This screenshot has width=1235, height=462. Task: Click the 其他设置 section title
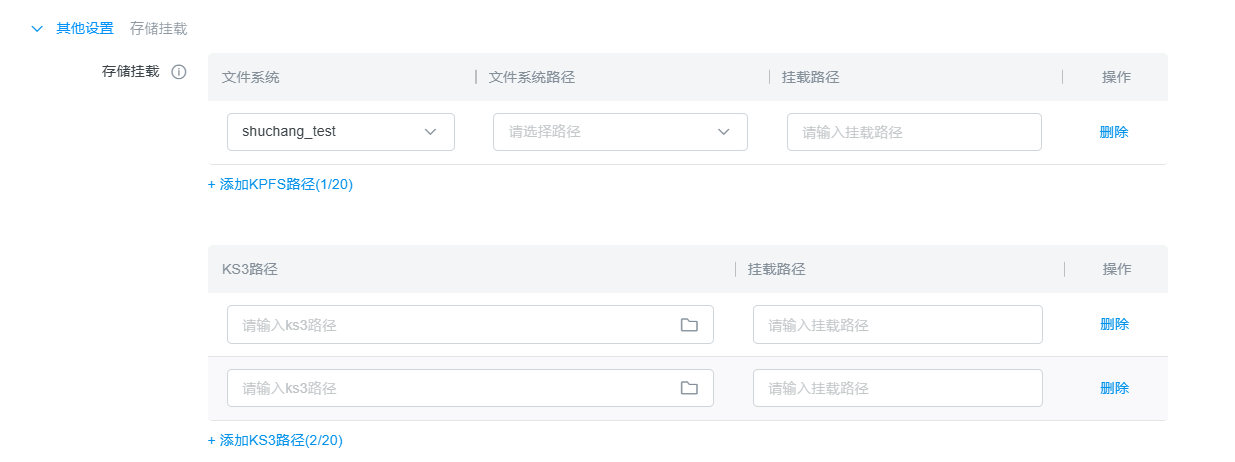(85, 29)
